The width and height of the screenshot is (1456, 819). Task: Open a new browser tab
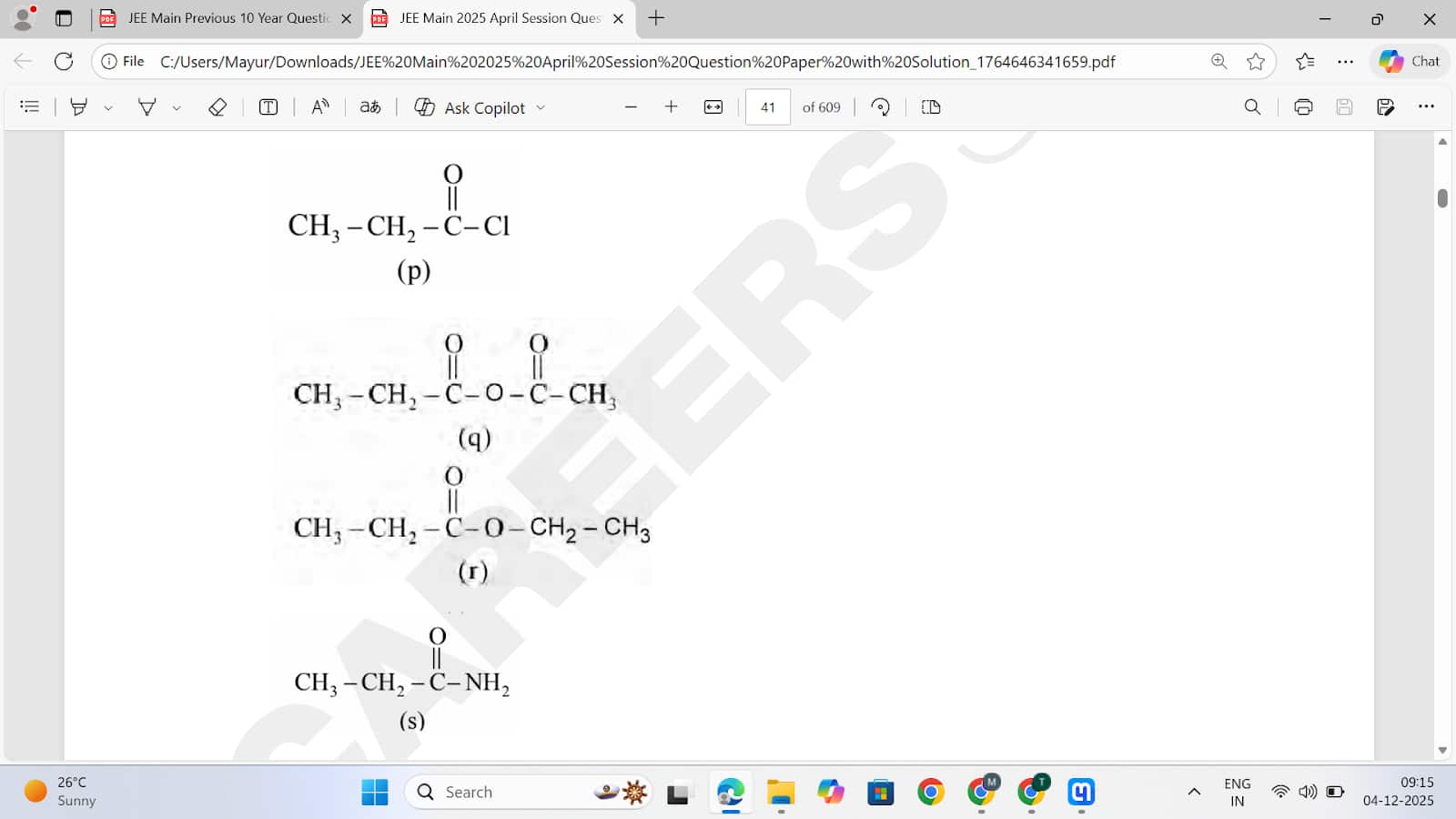click(656, 18)
